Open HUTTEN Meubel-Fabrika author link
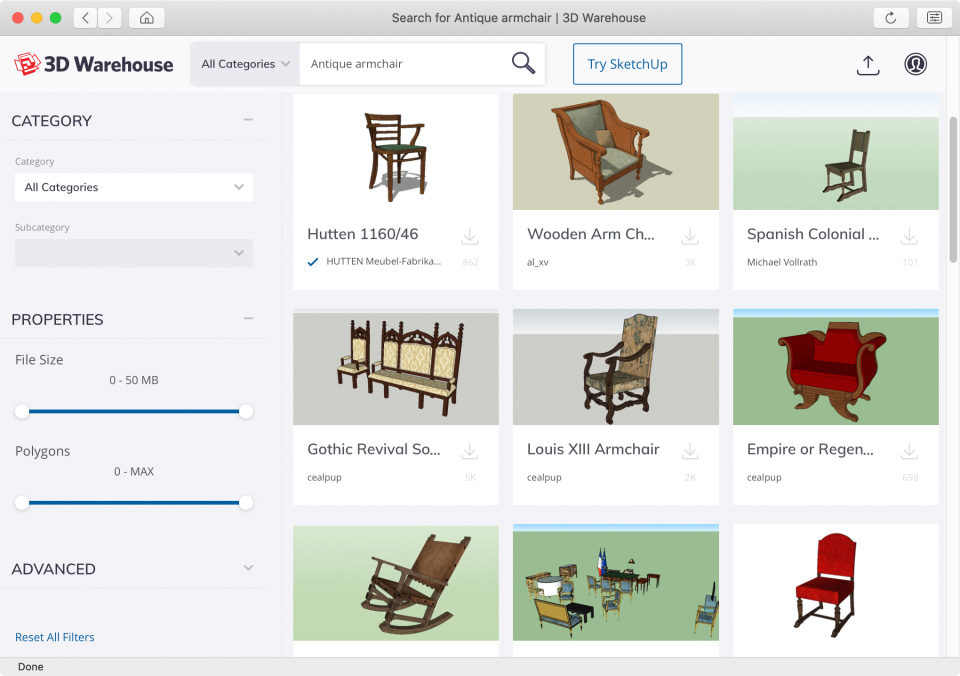 [383, 261]
